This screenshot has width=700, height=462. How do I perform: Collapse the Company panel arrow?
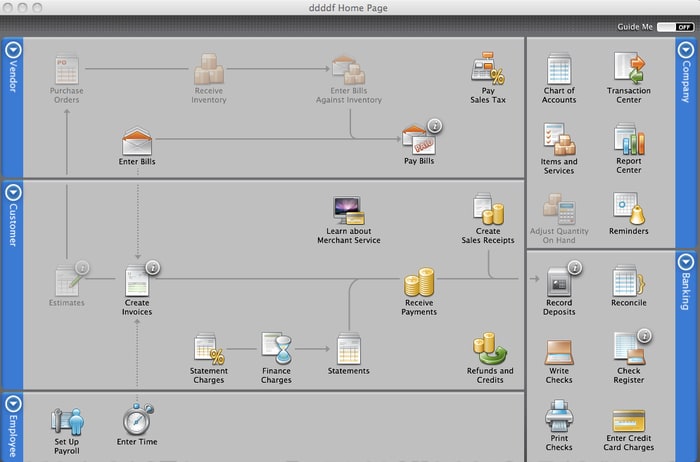[x=686, y=50]
